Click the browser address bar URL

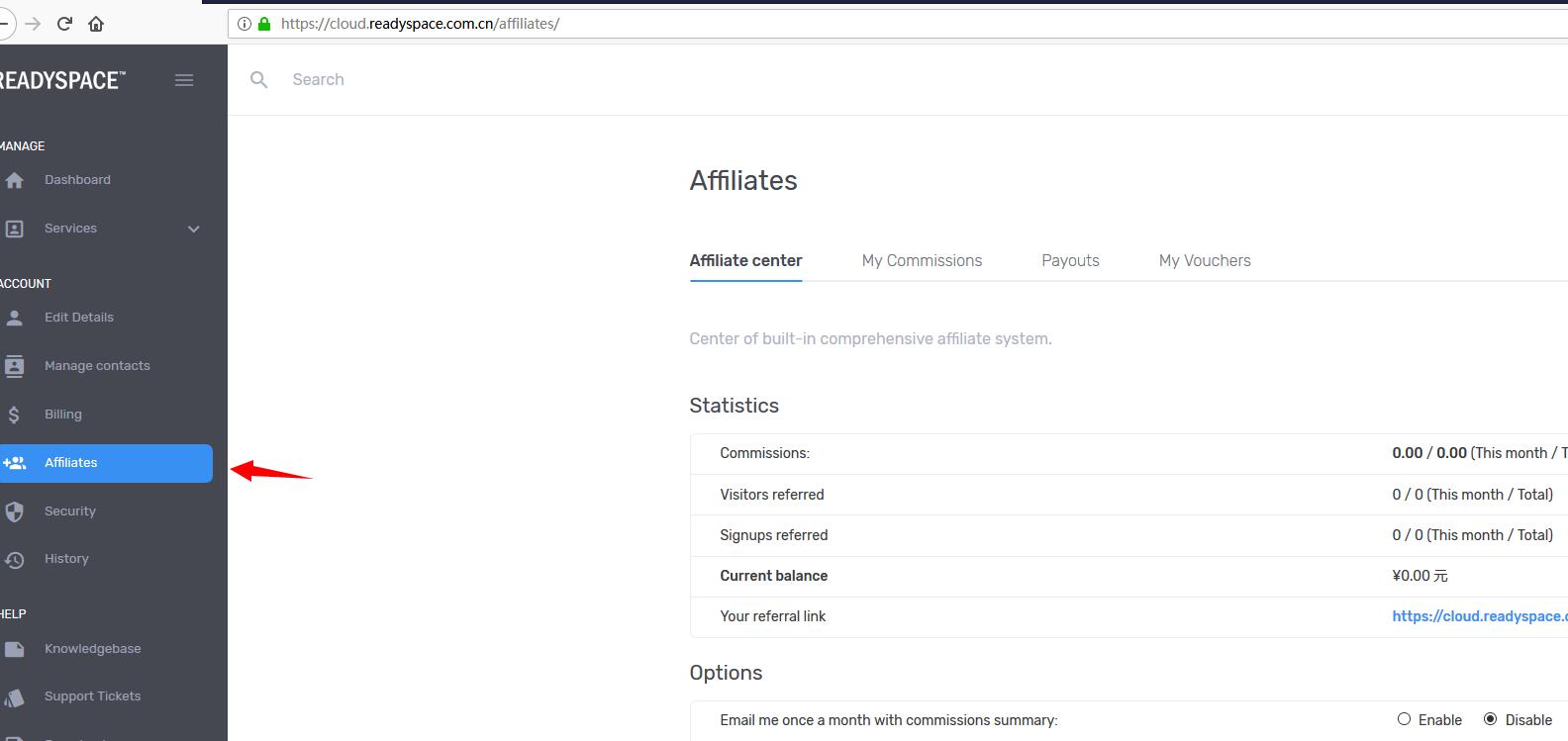point(420,24)
